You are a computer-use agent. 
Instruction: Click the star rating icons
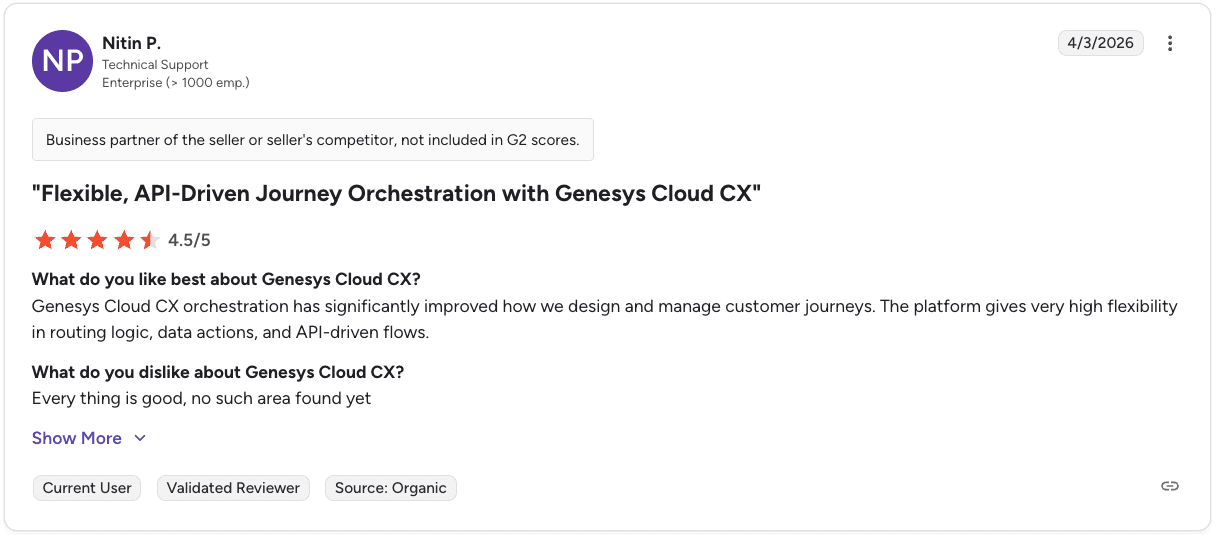97,240
